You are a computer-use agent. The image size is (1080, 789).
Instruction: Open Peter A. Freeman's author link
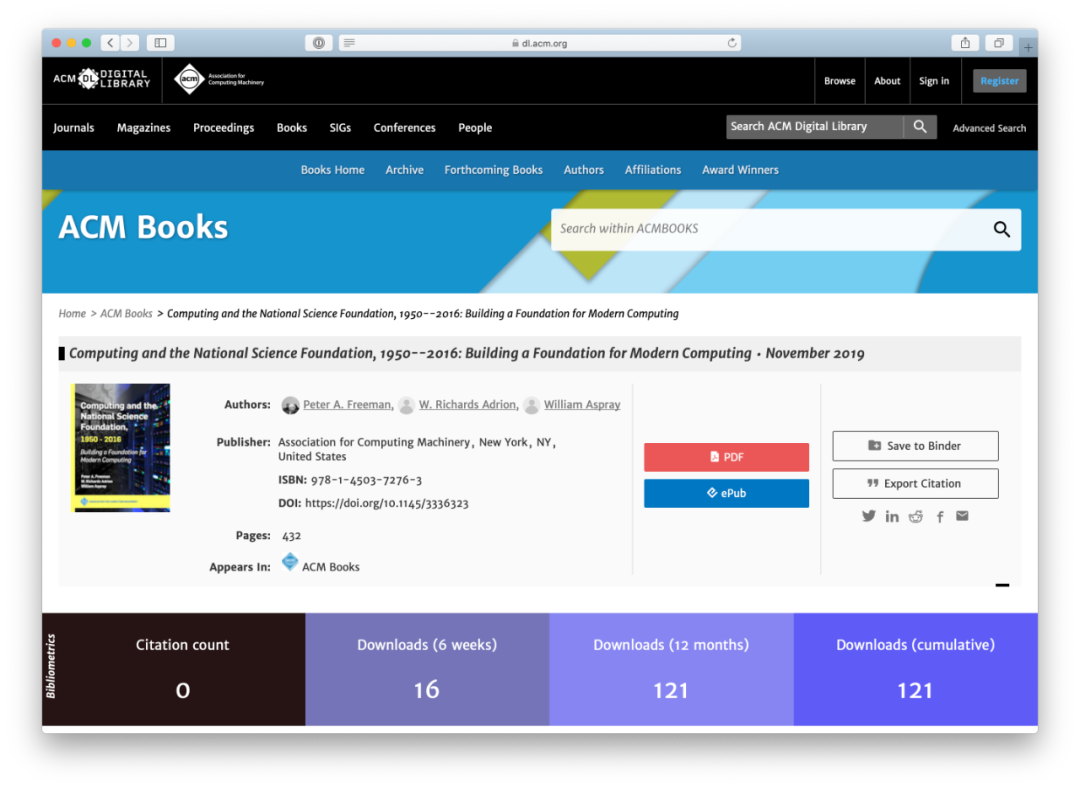[348, 405]
